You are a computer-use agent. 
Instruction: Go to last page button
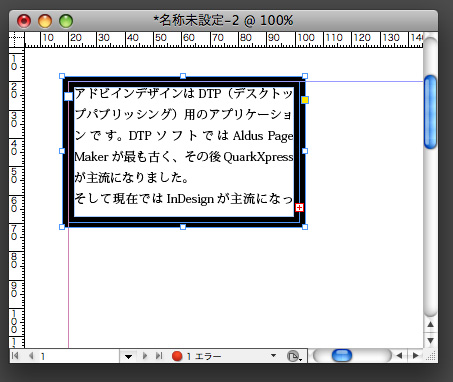tap(159, 356)
